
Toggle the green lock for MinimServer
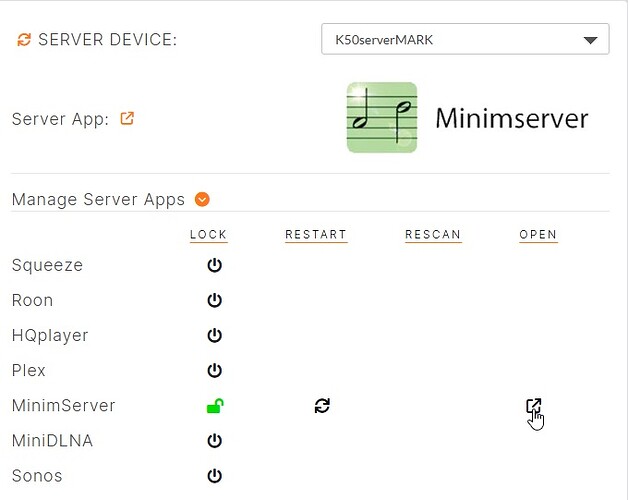pos(214,405)
